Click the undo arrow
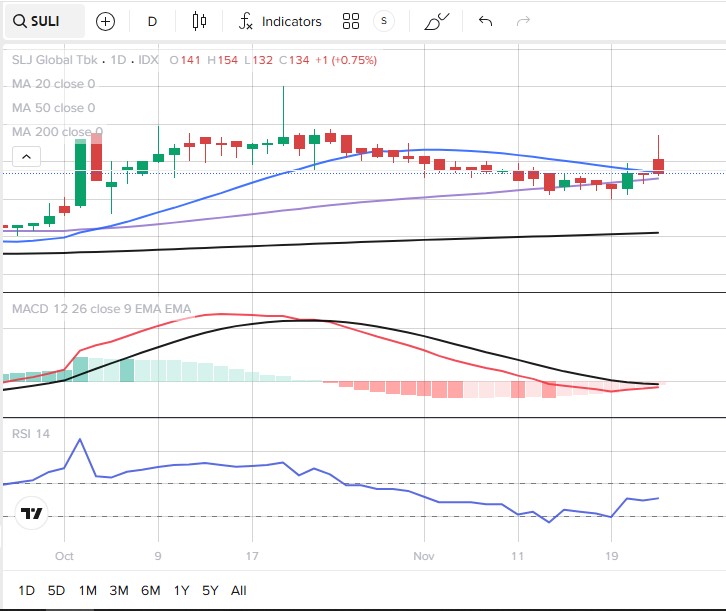 [486, 21]
